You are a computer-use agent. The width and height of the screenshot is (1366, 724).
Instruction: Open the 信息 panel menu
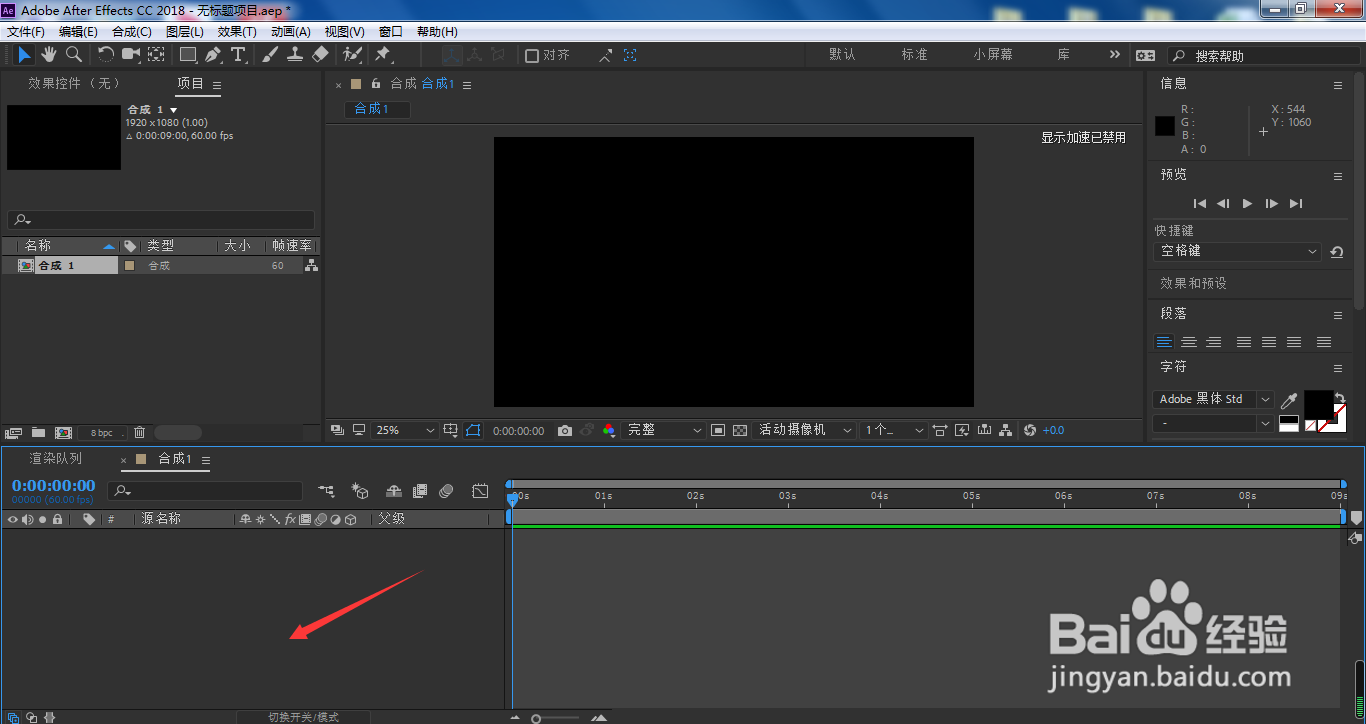1338,86
